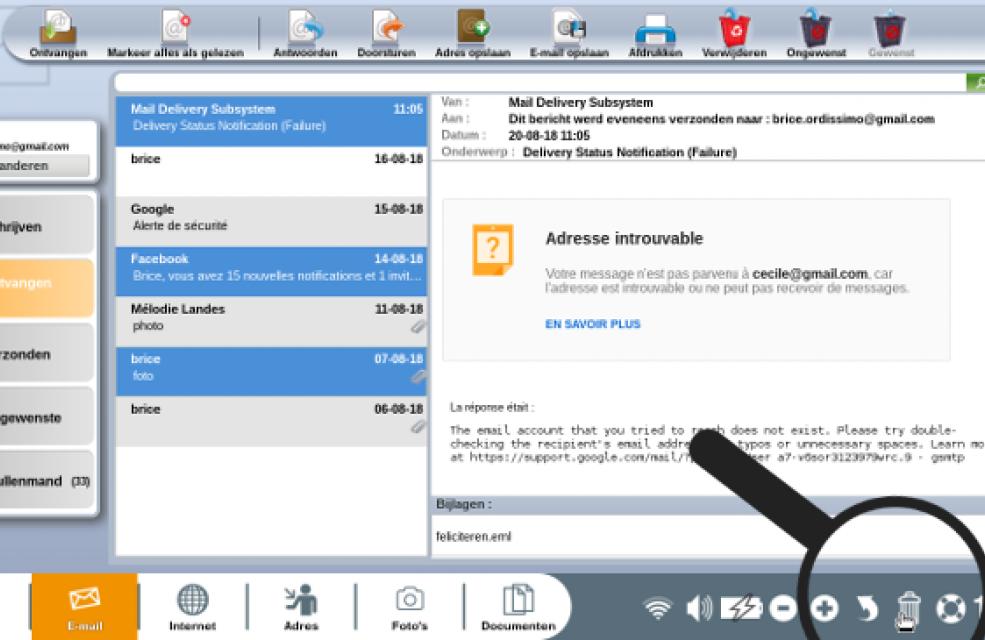Screen dimensions: 985x640
Task: Open the Google Alerte de sécurité email
Action: [271, 221]
